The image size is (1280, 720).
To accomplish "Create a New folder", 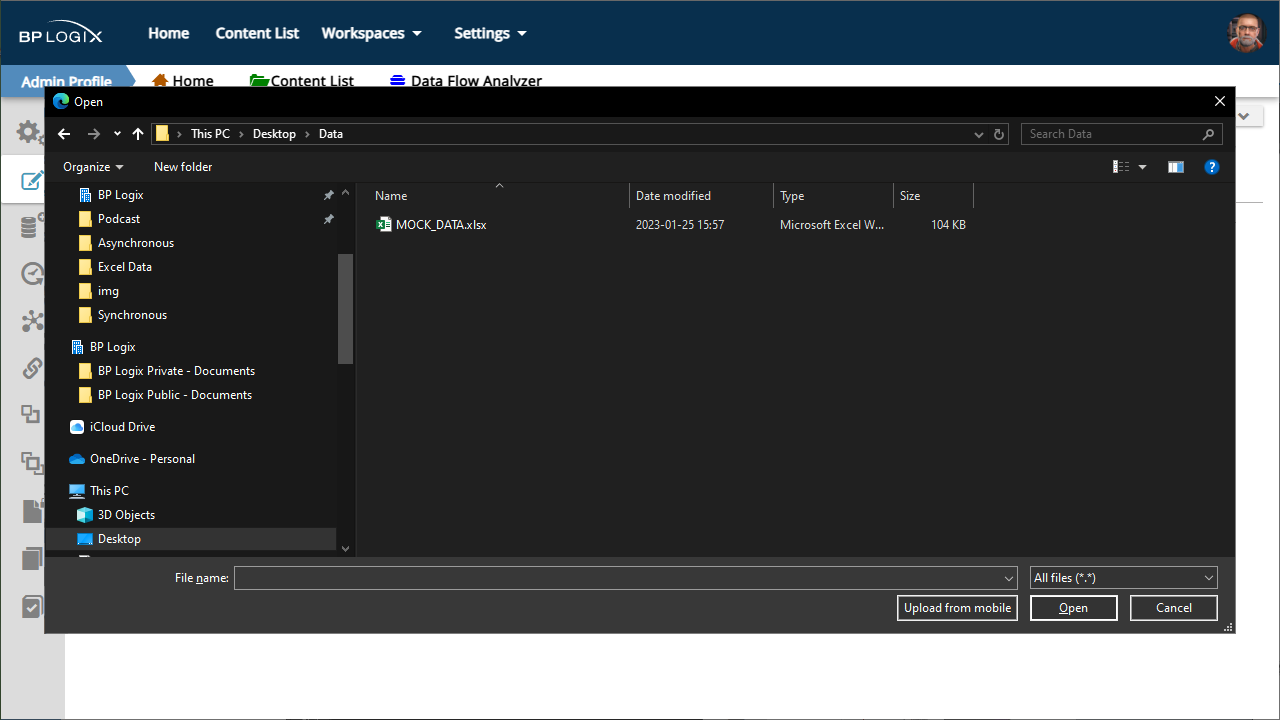I will 183,167.
